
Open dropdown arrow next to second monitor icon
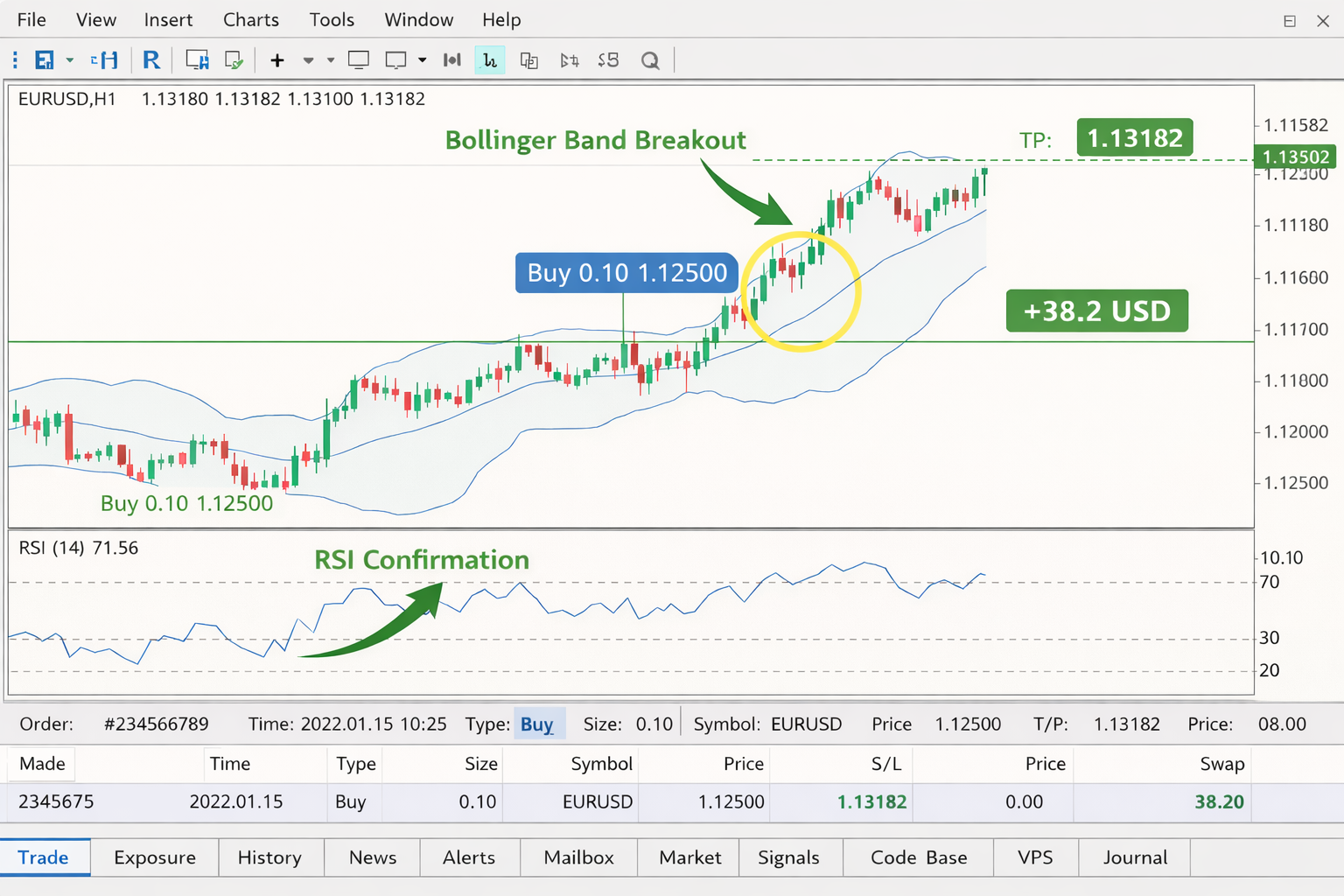tap(423, 60)
